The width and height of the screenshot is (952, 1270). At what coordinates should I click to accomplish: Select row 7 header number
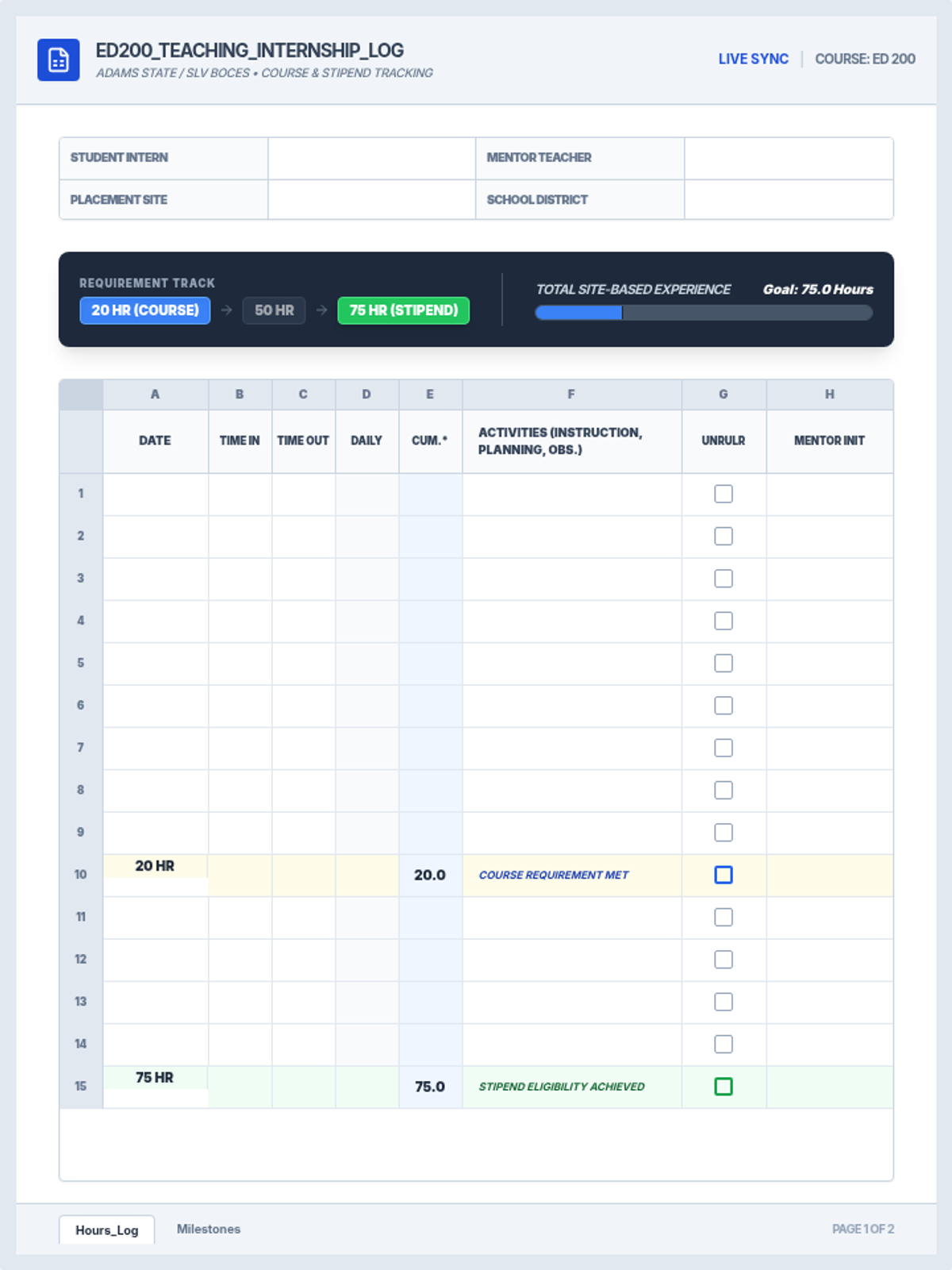[81, 748]
